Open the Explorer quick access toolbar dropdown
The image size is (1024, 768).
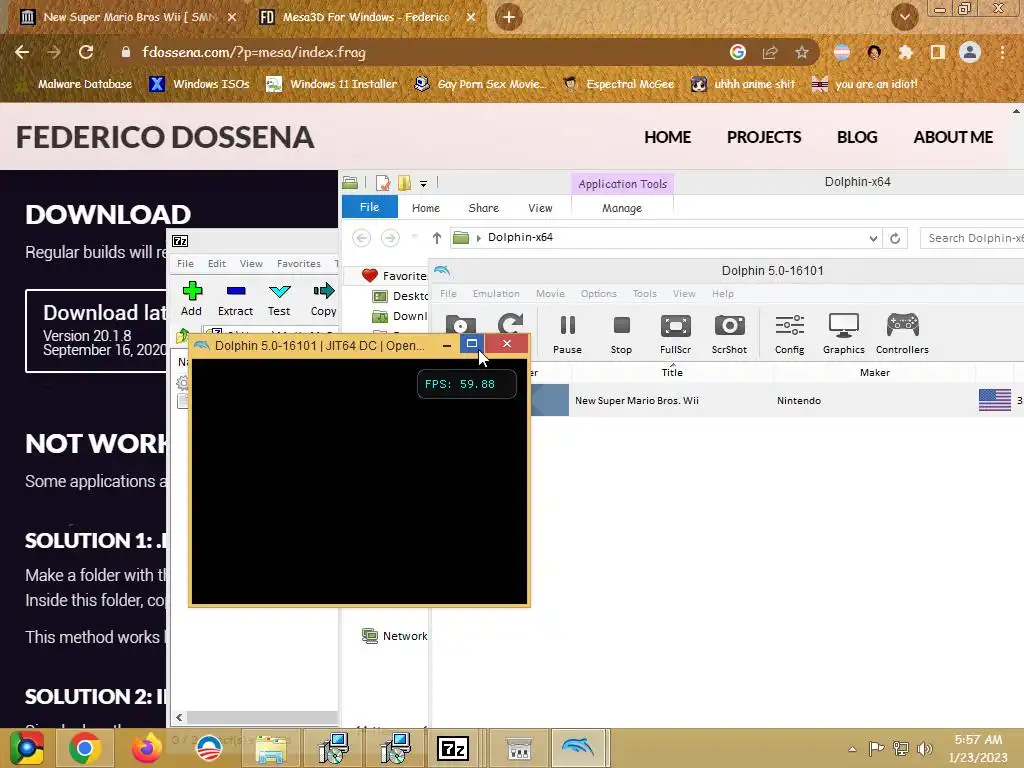(423, 184)
